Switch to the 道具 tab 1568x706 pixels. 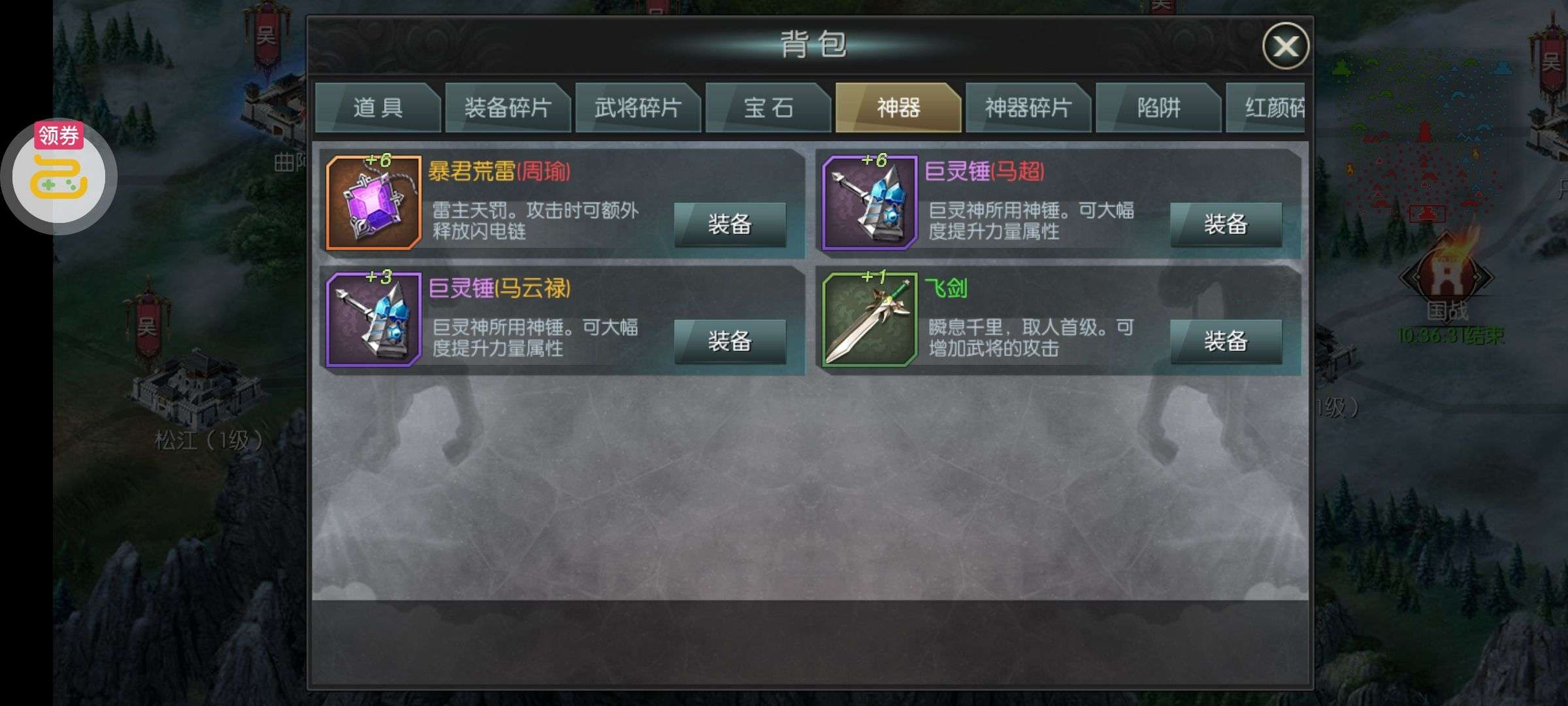(378, 108)
